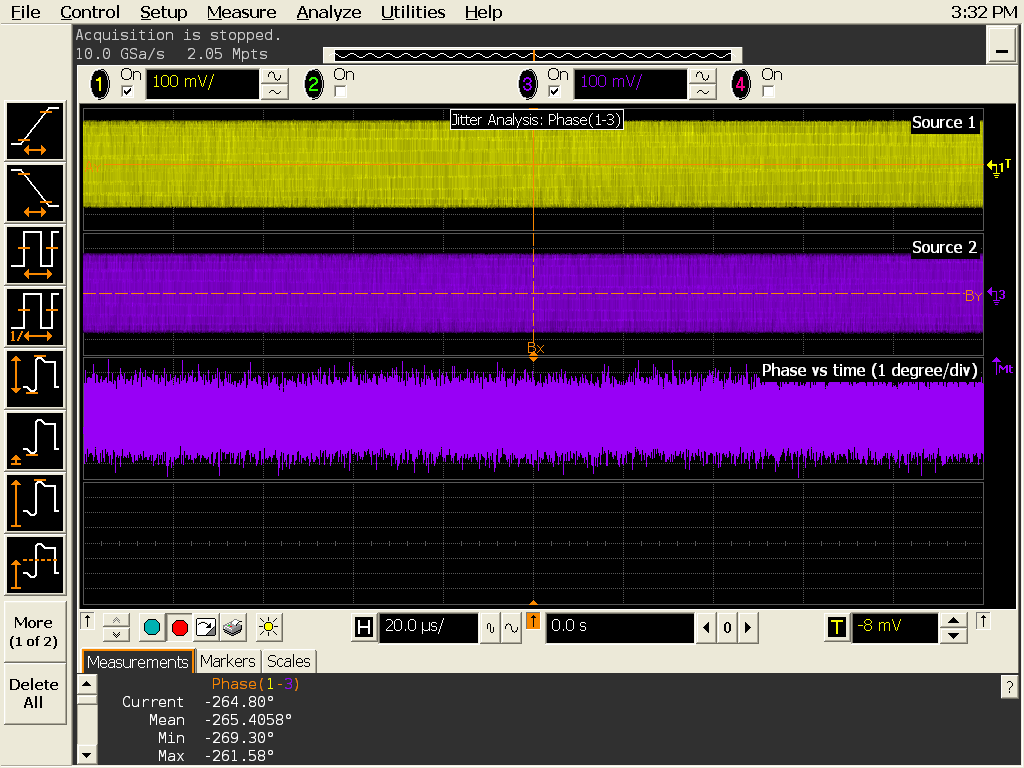Click the printer icon in toolbar
This screenshot has height=768, width=1024.
pyautogui.click(x=233, y=628)
